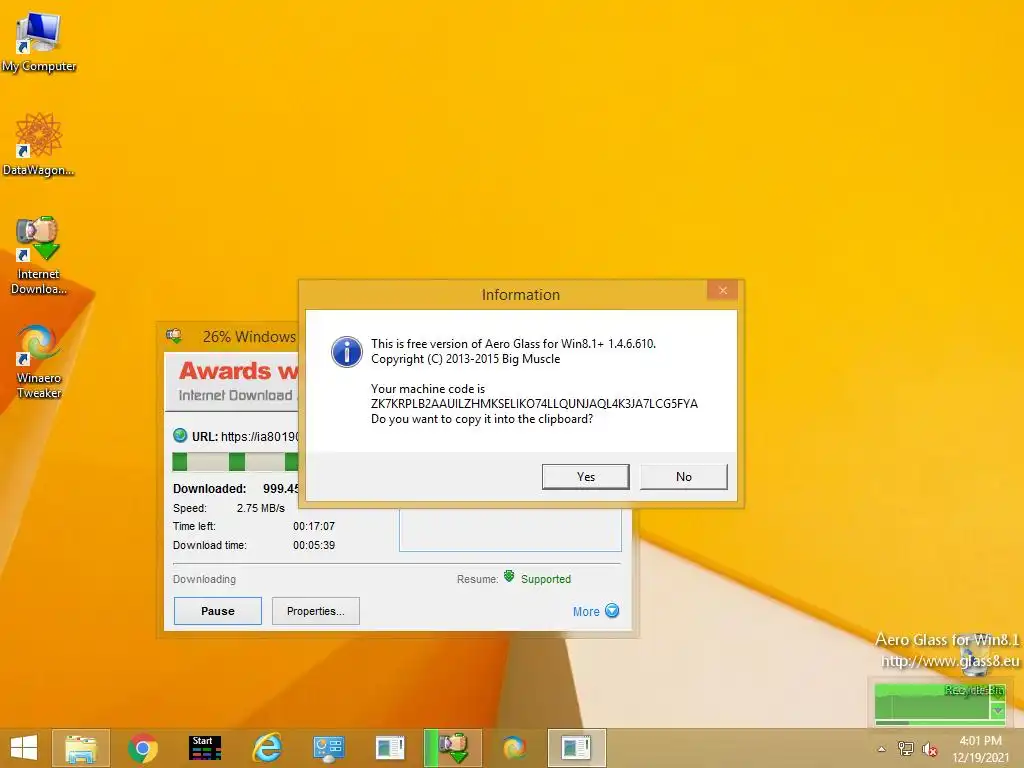
Task: Pause the IDM download
Action: (x=217, y=611)
